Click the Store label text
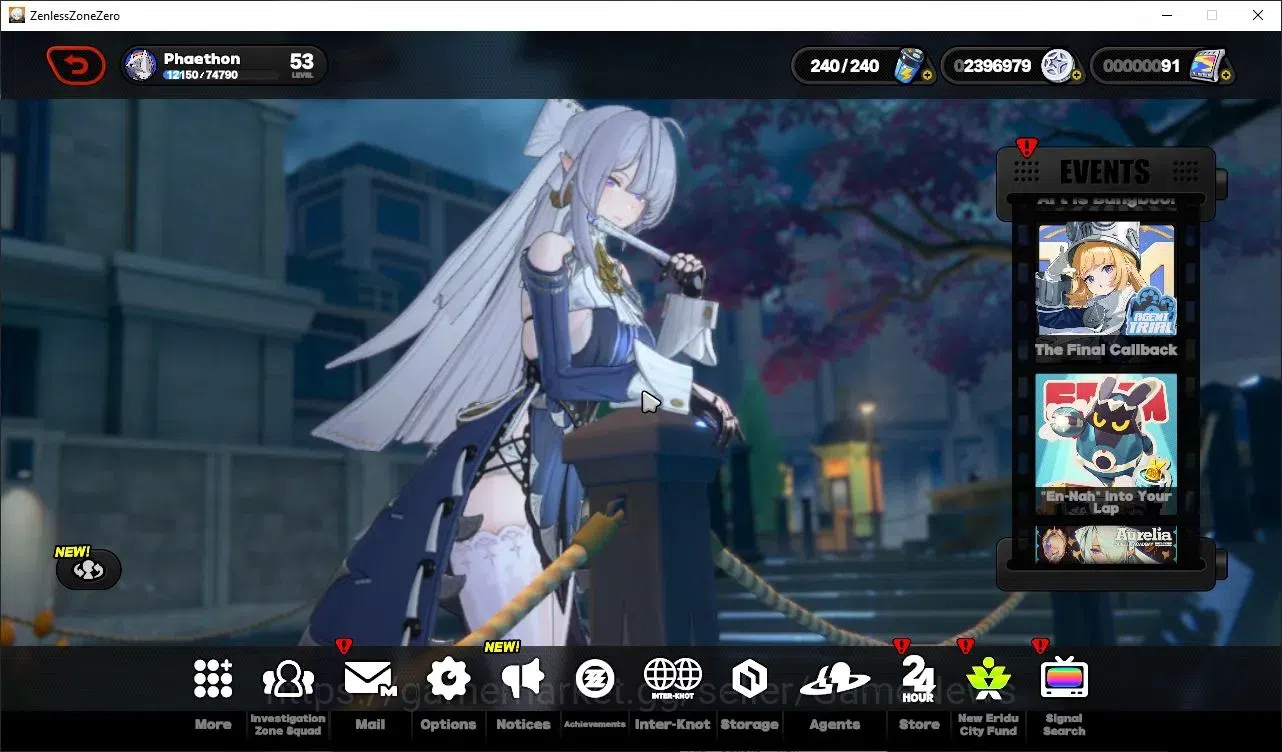This screenshot has height=752, width=1282. coord(918,724)
